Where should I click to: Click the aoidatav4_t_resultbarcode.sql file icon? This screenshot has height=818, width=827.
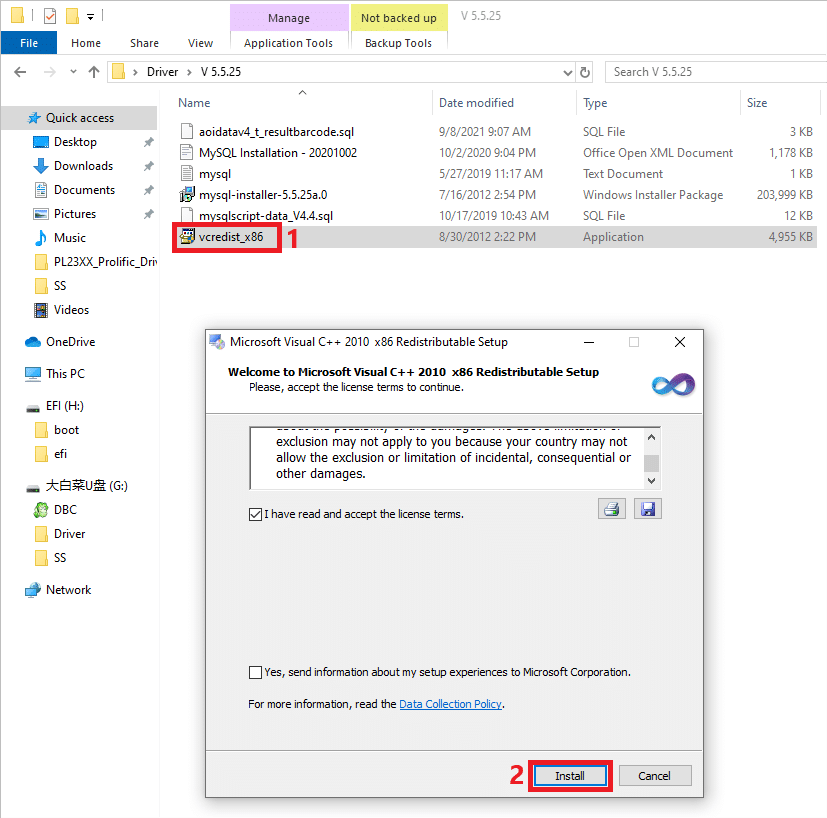(187, 131)
